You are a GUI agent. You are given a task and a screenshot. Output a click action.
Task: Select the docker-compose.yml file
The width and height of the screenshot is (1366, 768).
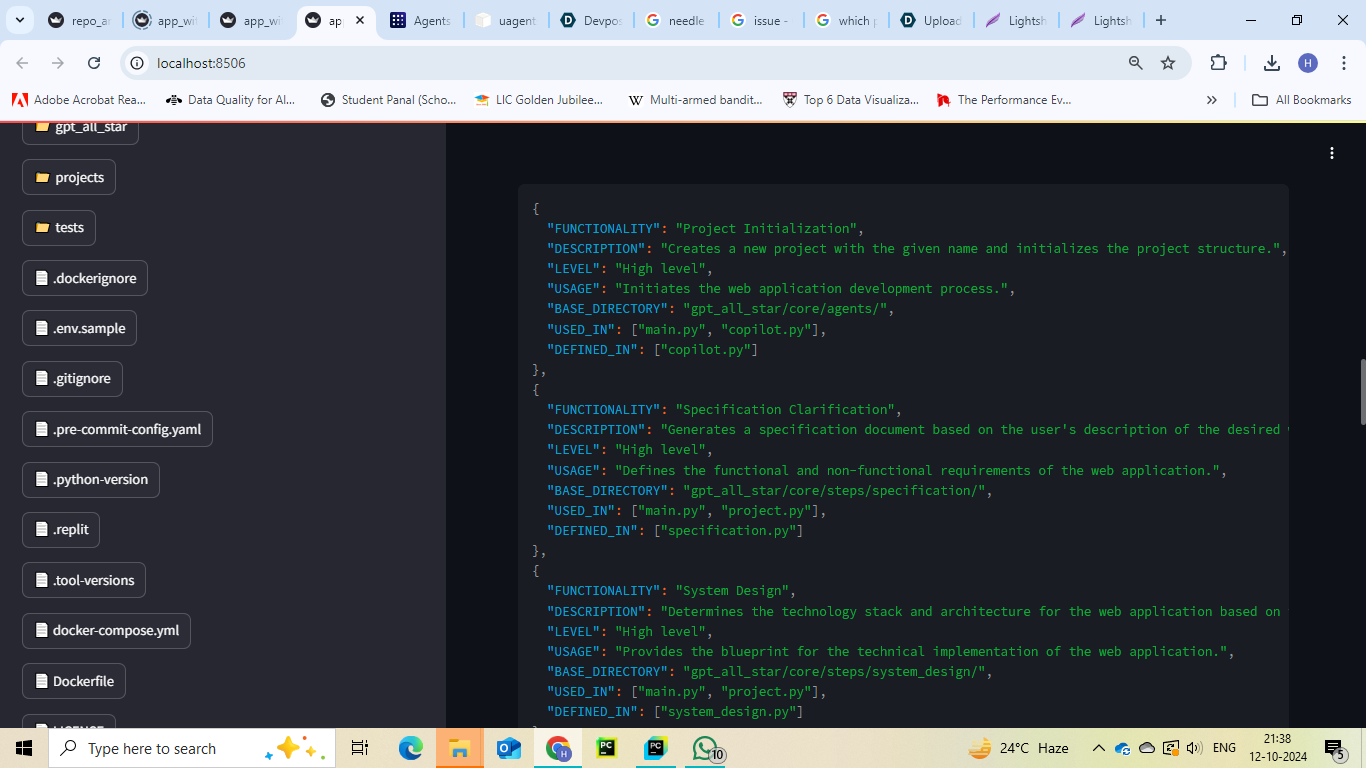click(106, 630)
